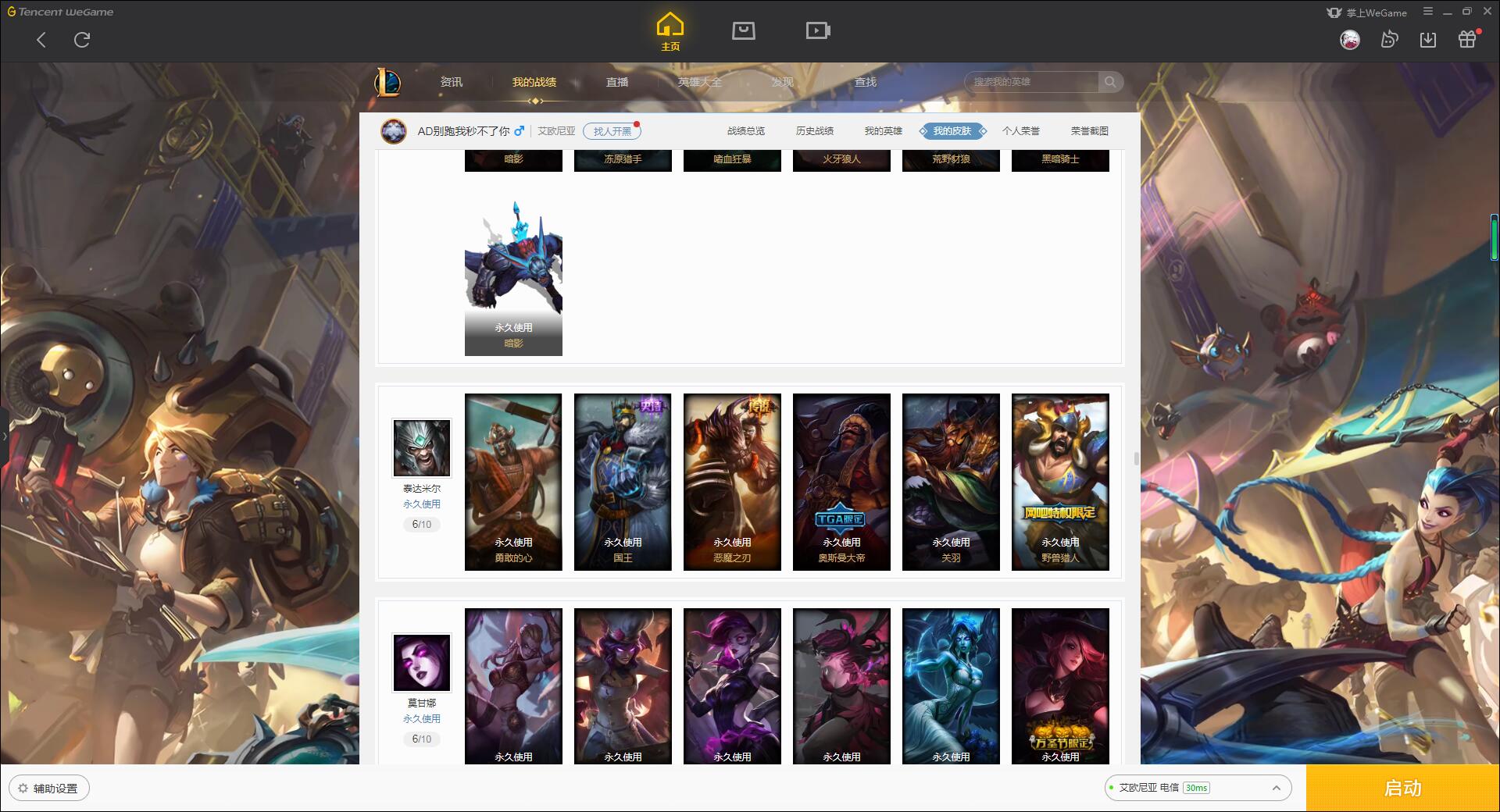
Task: Open the 主页 home tab
Action: coord(670,32)
